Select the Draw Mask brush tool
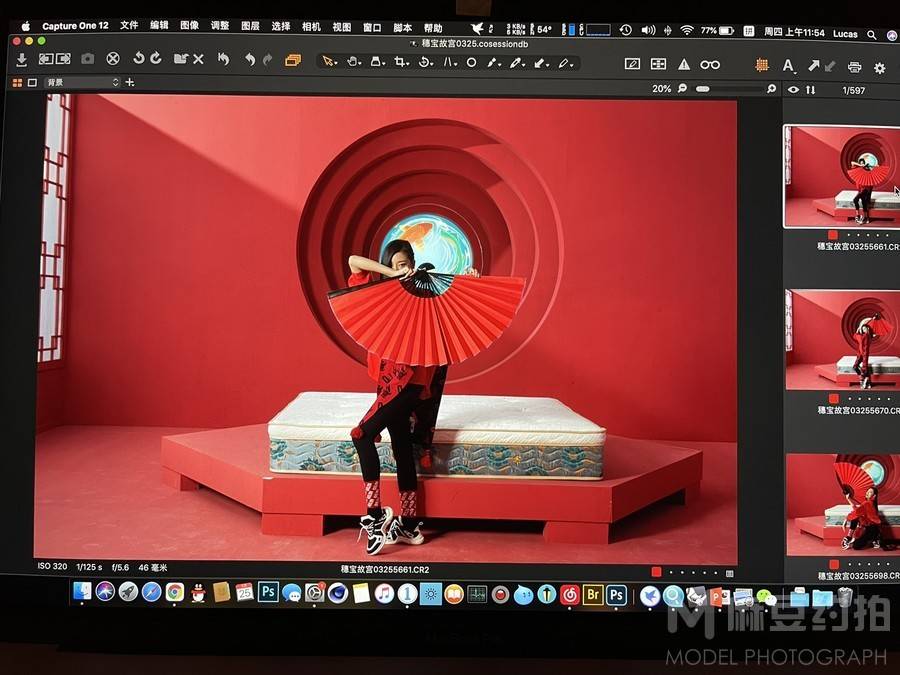Image resolution: width=900 pixels, height=675 pixels. 492,63
